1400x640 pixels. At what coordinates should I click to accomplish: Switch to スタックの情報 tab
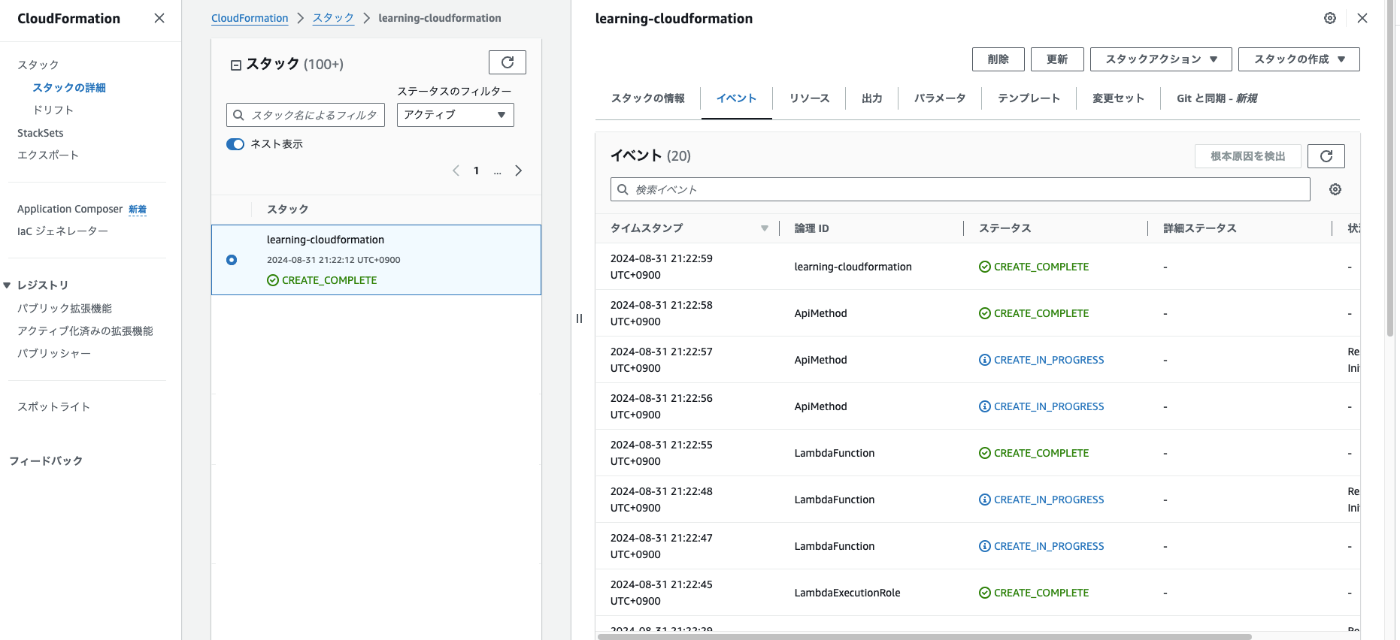tap(648, 99)
